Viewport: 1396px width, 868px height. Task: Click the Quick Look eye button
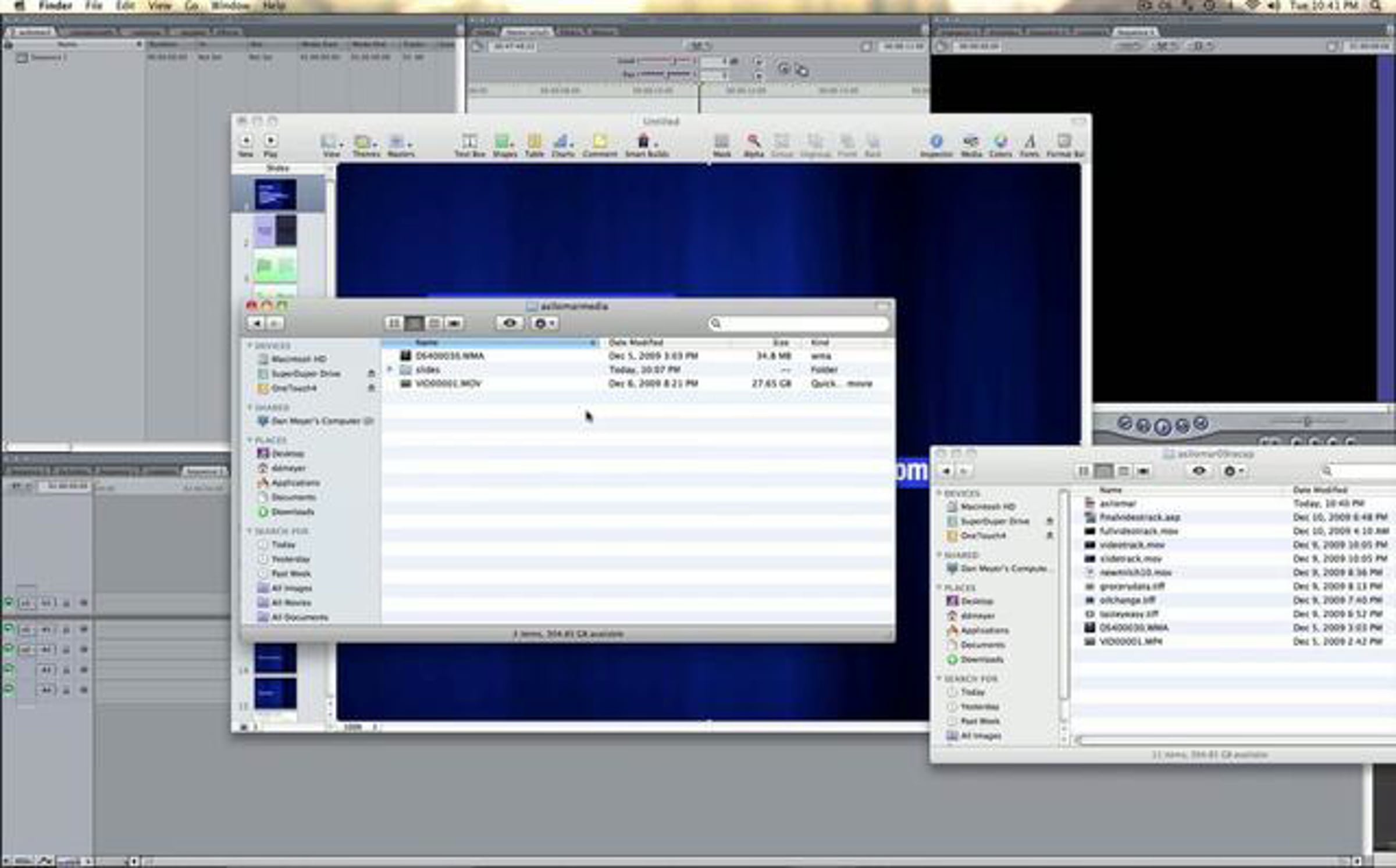point(510,323)
